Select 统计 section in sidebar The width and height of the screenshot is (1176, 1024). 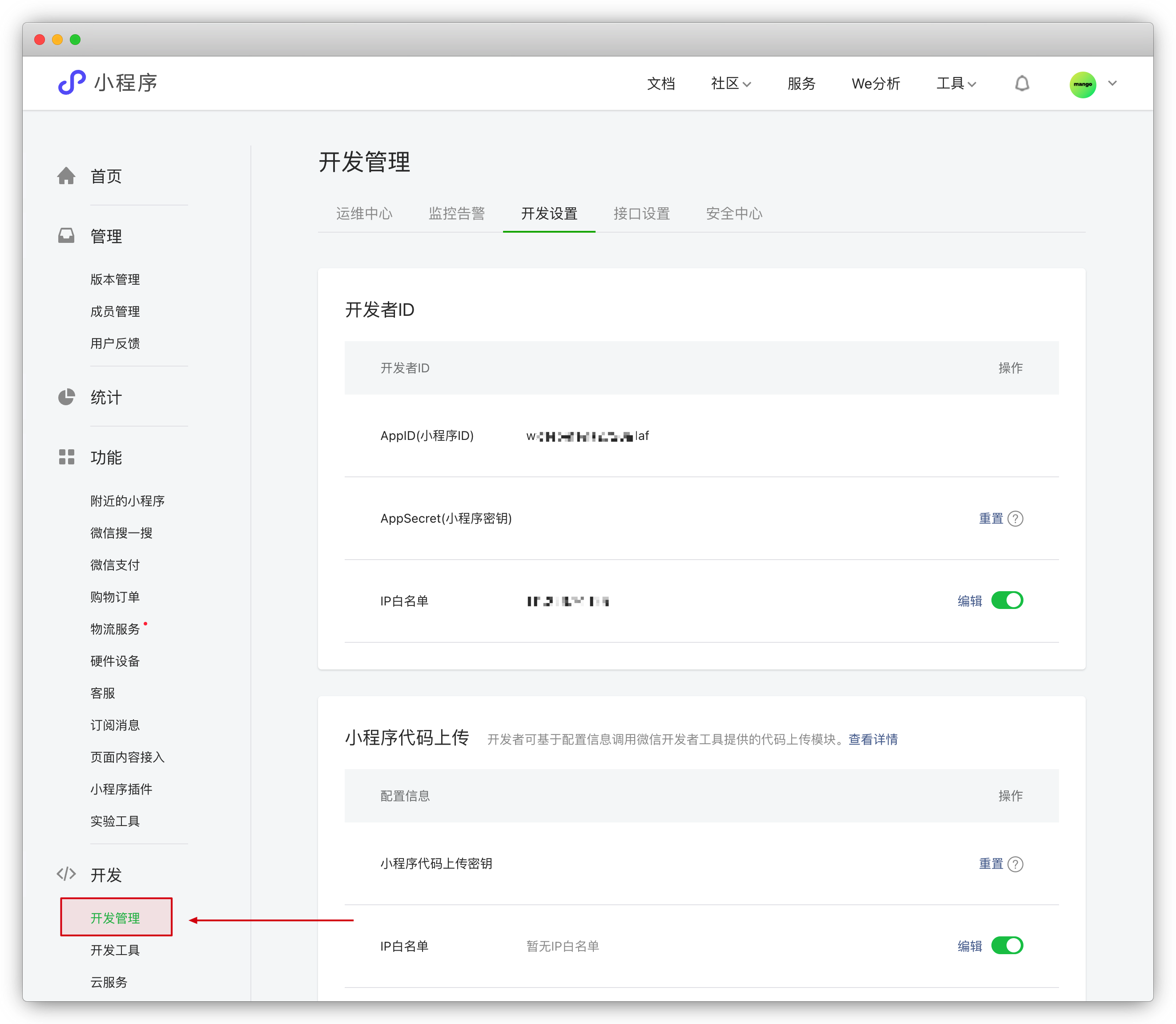106,398
